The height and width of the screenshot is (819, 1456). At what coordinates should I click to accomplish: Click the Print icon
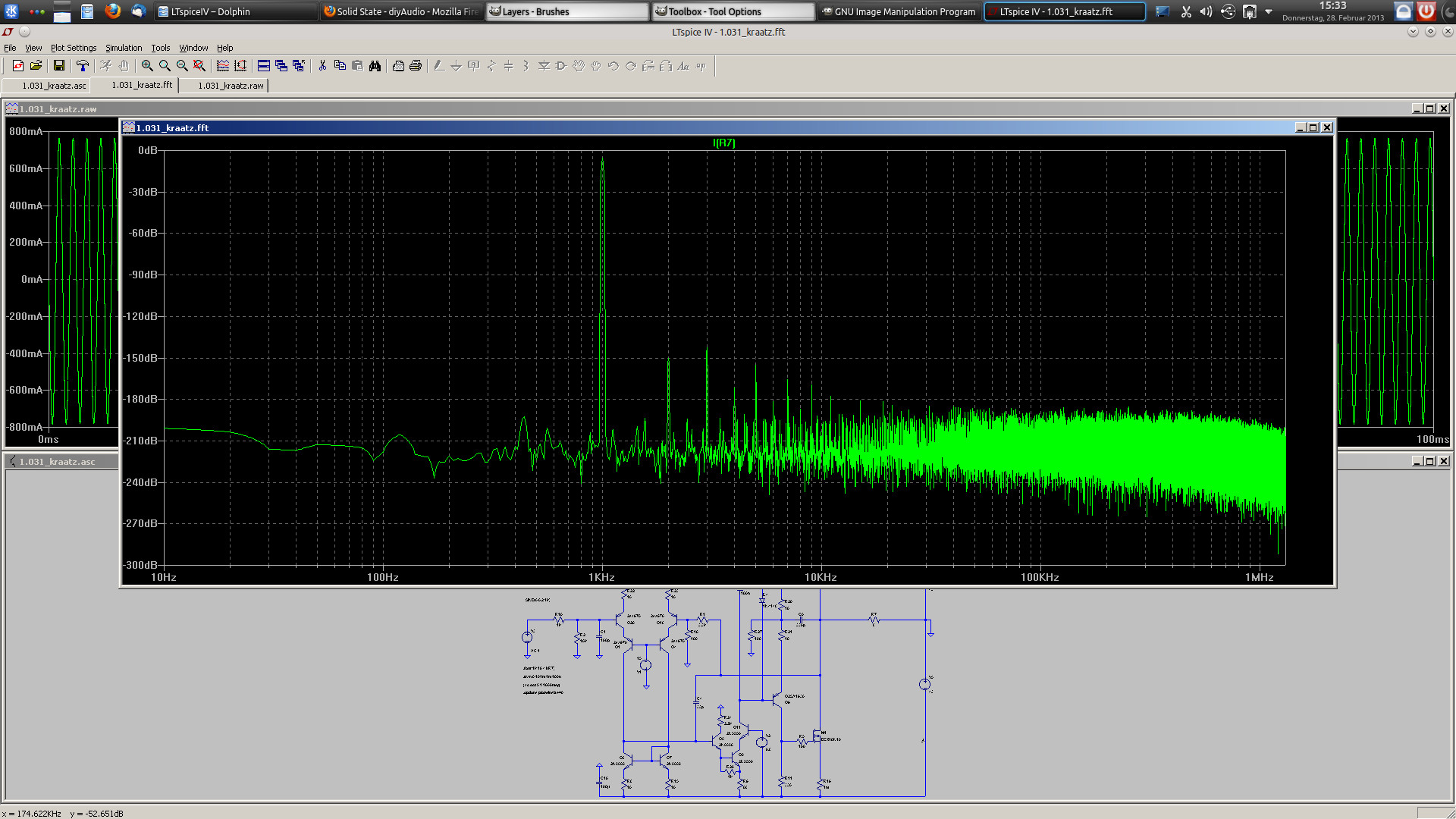[416, 66]
